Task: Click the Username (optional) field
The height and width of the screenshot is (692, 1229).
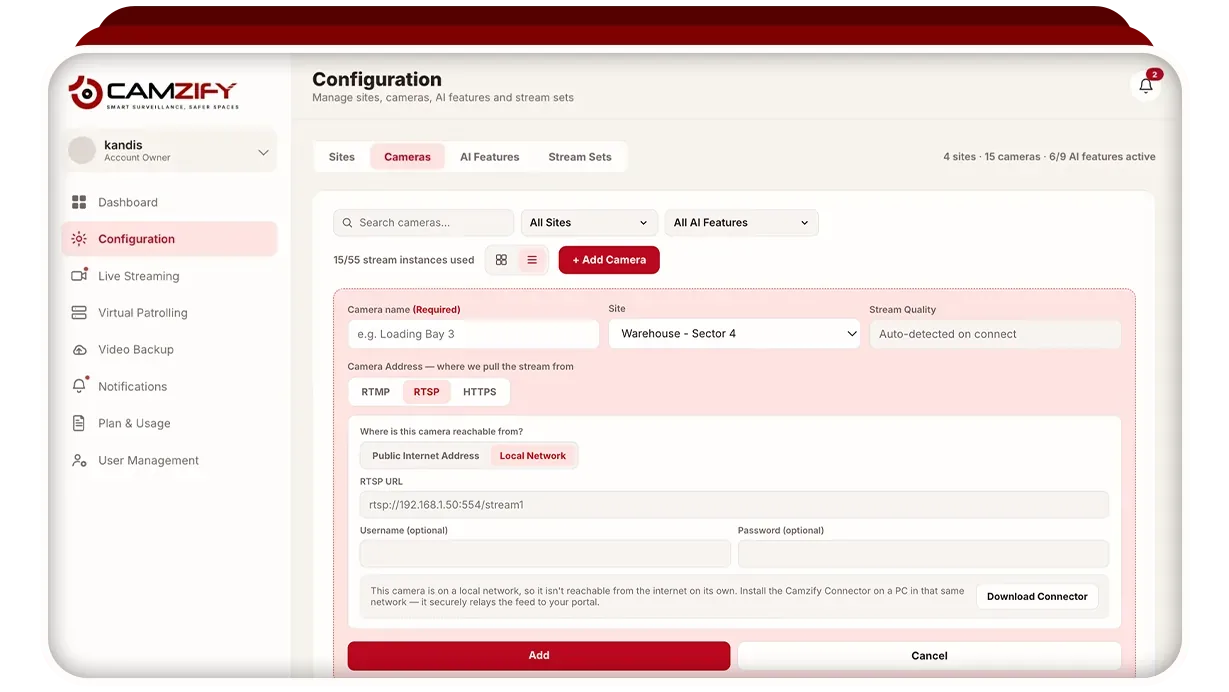Action: click(x=545, y=554)
